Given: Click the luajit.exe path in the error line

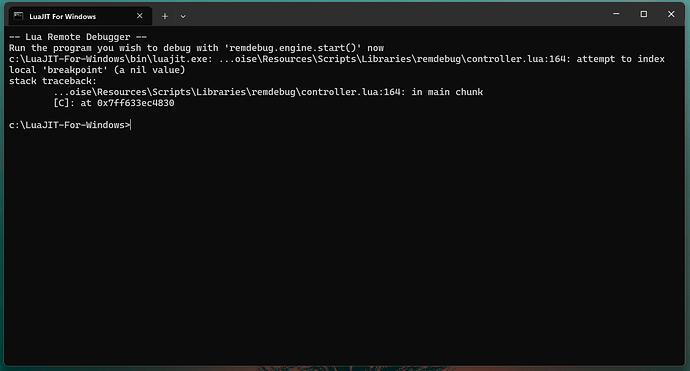Looking at the screenshot, I should coord(110,59).
